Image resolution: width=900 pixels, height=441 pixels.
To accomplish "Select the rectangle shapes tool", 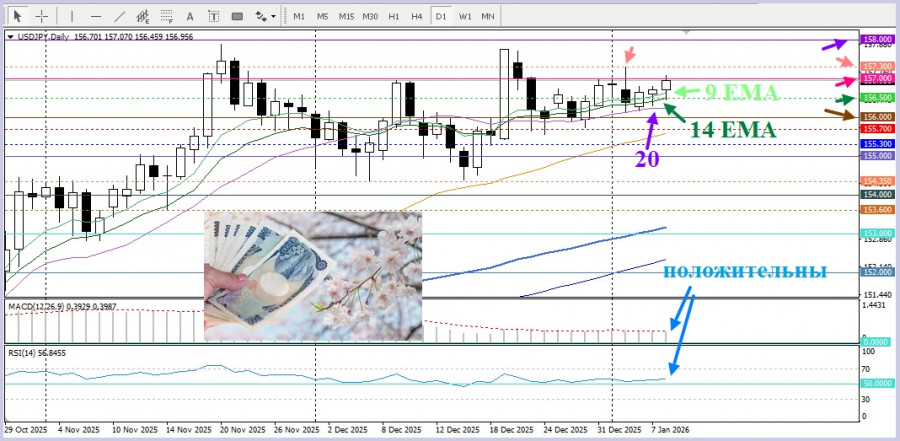I will pos(237,16).
